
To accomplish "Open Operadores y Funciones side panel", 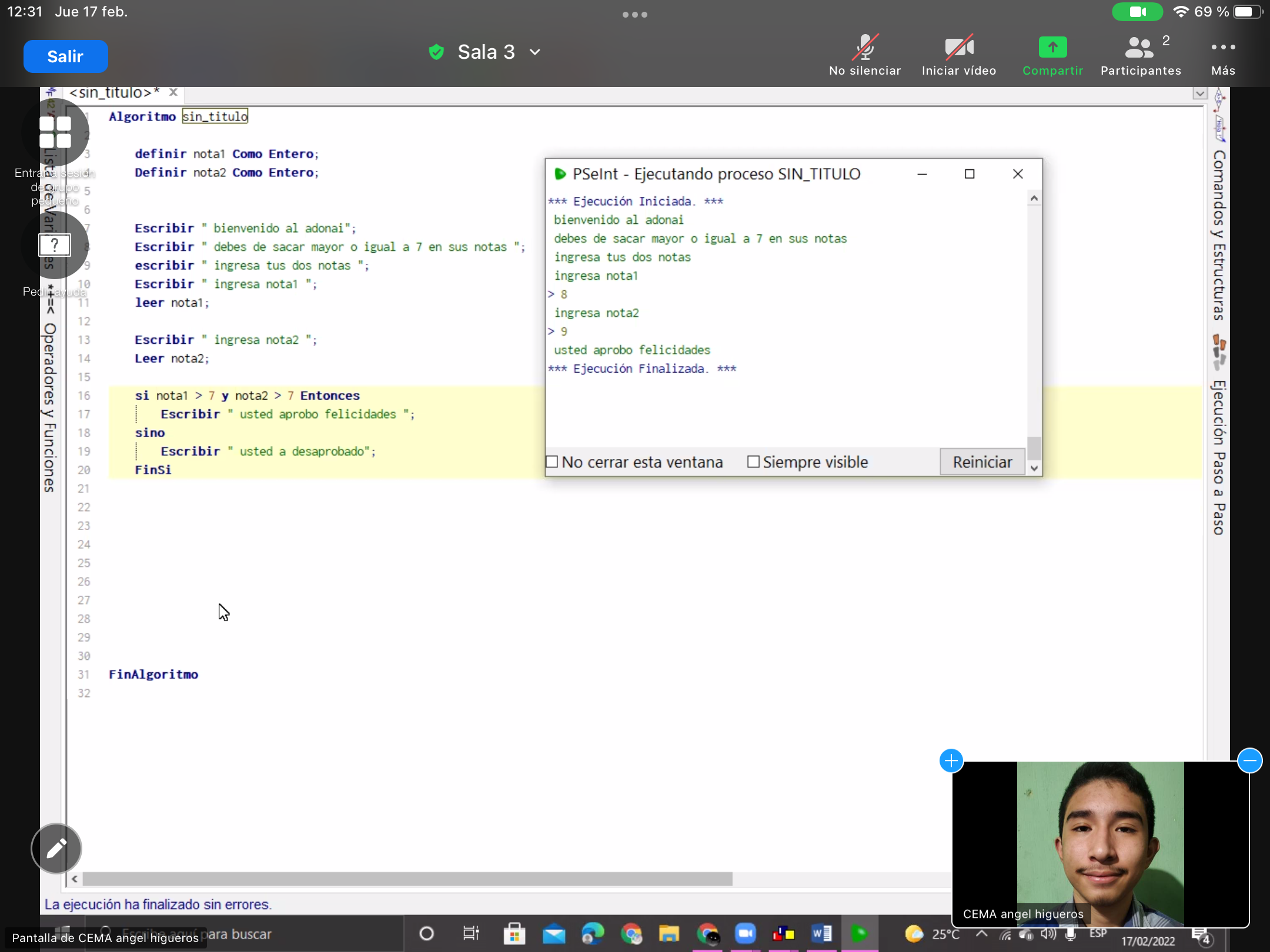I will (50, 407).
